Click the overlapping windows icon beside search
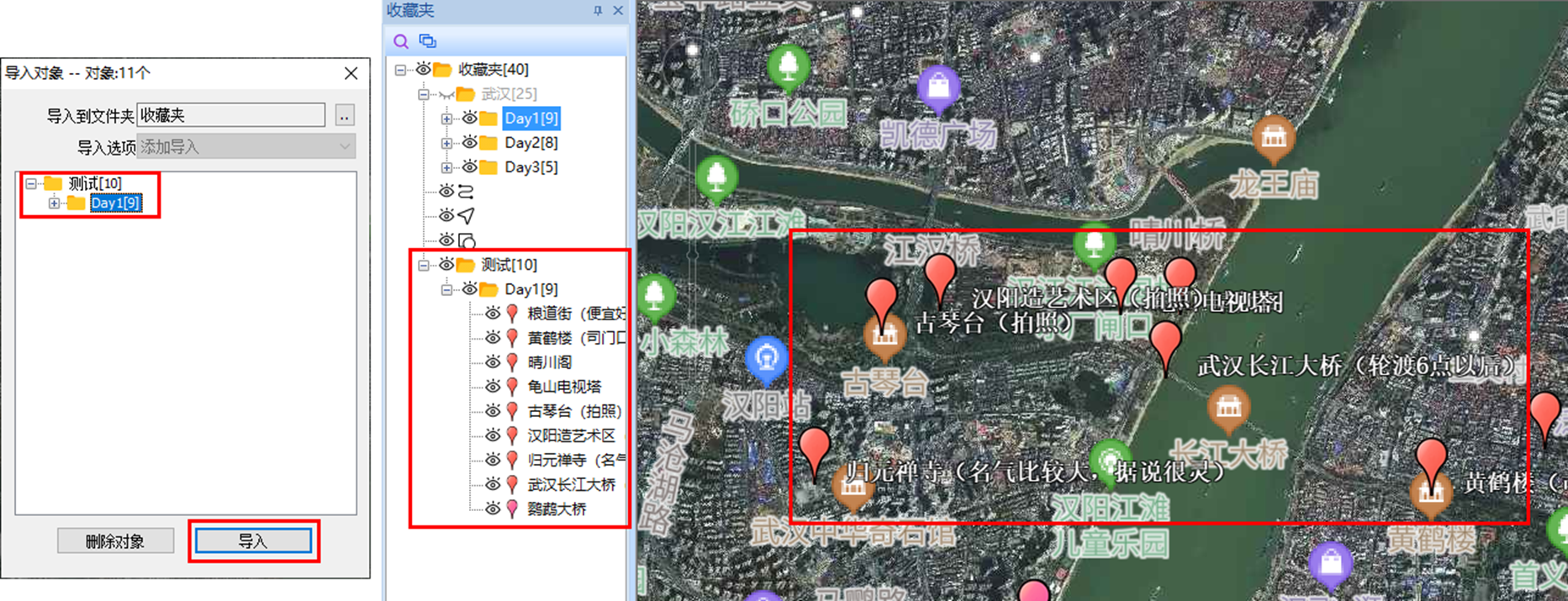The width and height of the screenshot is (1568, 601). 428,41
